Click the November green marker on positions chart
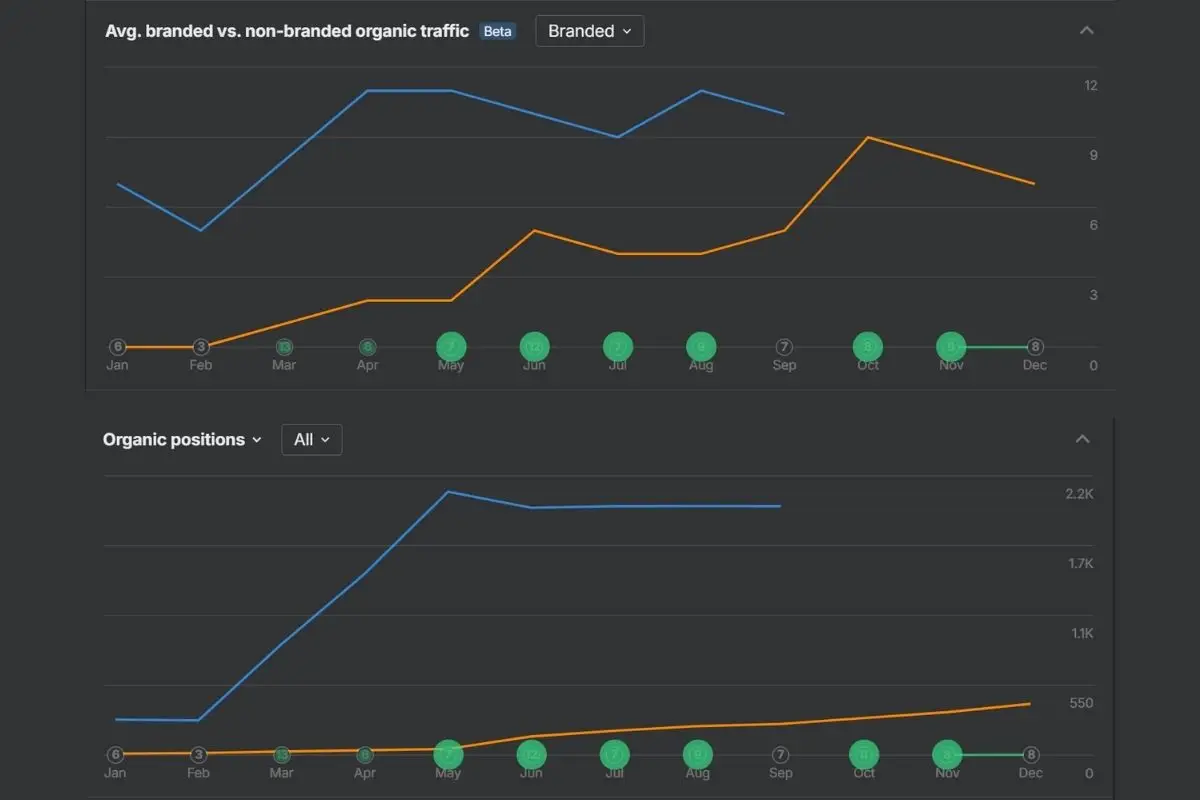Screen dimensions: 1200x800 coord(947,755)
